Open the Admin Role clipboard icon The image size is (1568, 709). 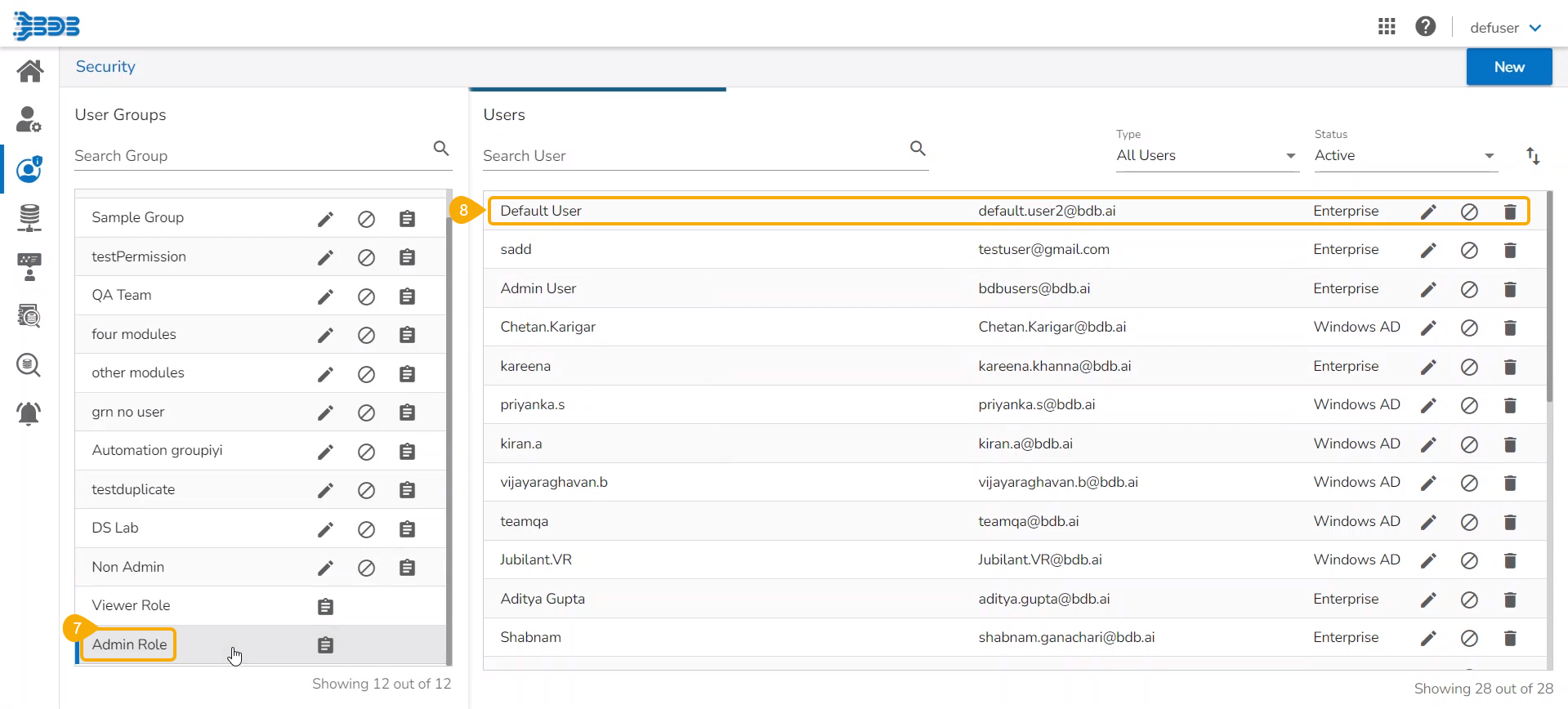[325, 645]
